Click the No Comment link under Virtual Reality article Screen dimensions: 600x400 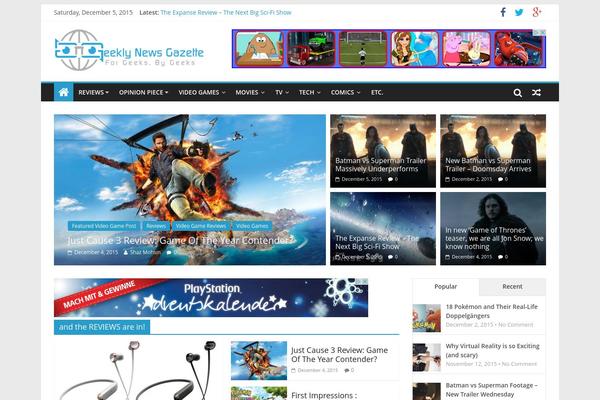pos(519,364)
